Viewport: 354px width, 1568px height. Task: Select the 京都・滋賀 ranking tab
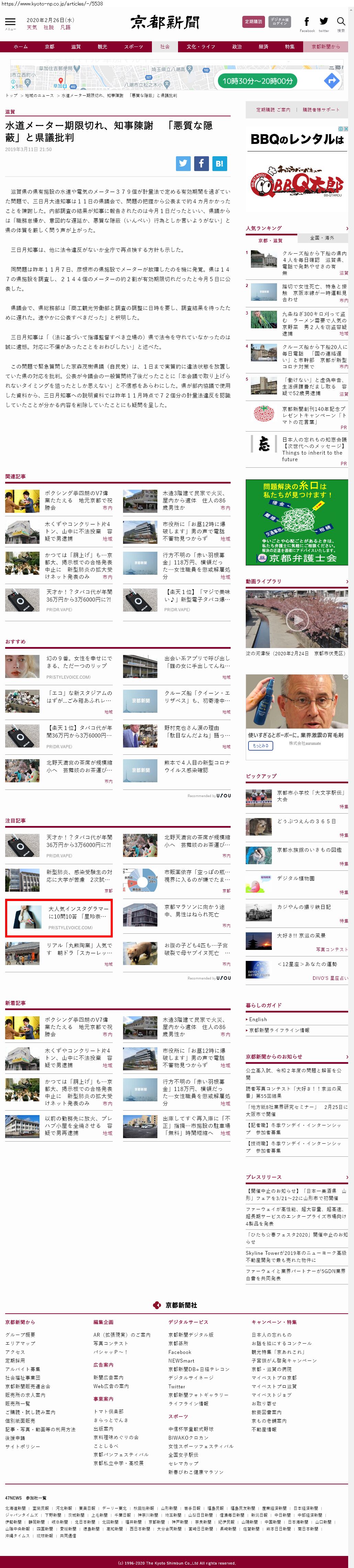click(x=271, y=241)
